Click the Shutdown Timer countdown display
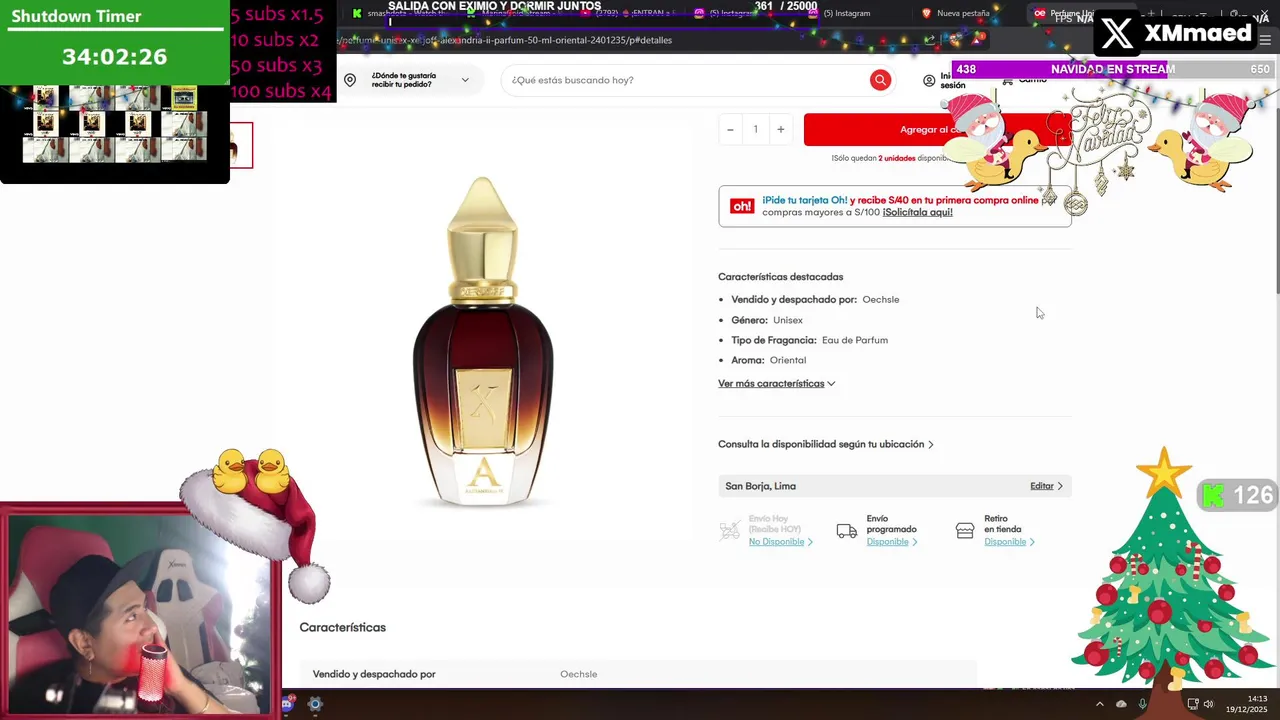The height and width of the screenshot is (720, 1280). pyautogui.click(x=114, y=57)
